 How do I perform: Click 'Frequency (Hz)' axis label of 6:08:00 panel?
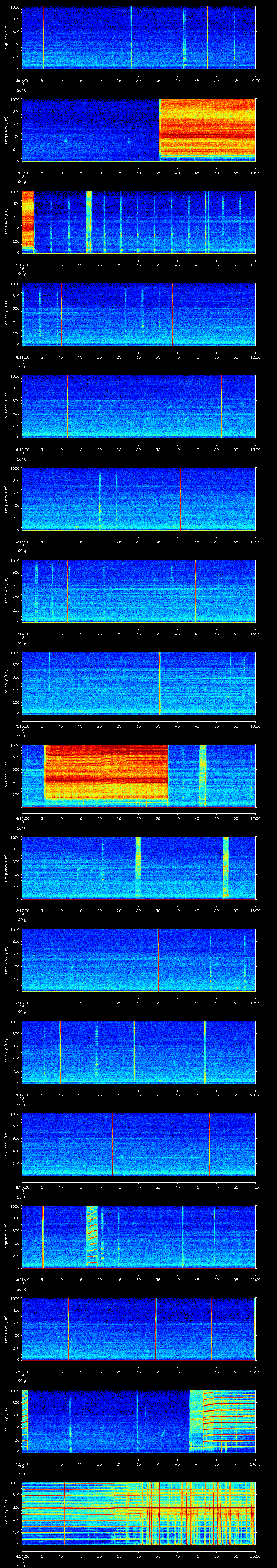(x=6, y=38)
